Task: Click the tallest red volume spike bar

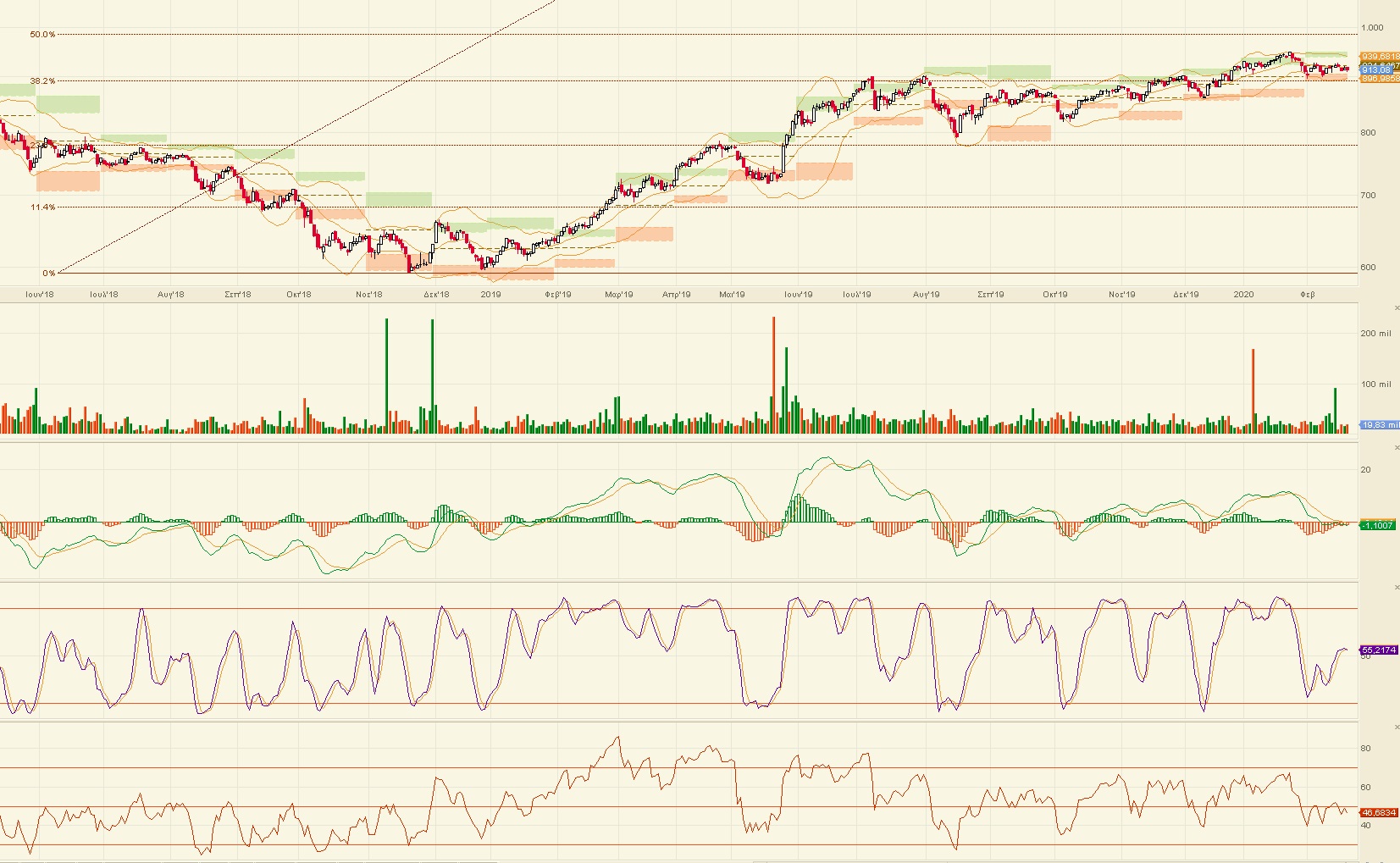Action: pos(773,373)
